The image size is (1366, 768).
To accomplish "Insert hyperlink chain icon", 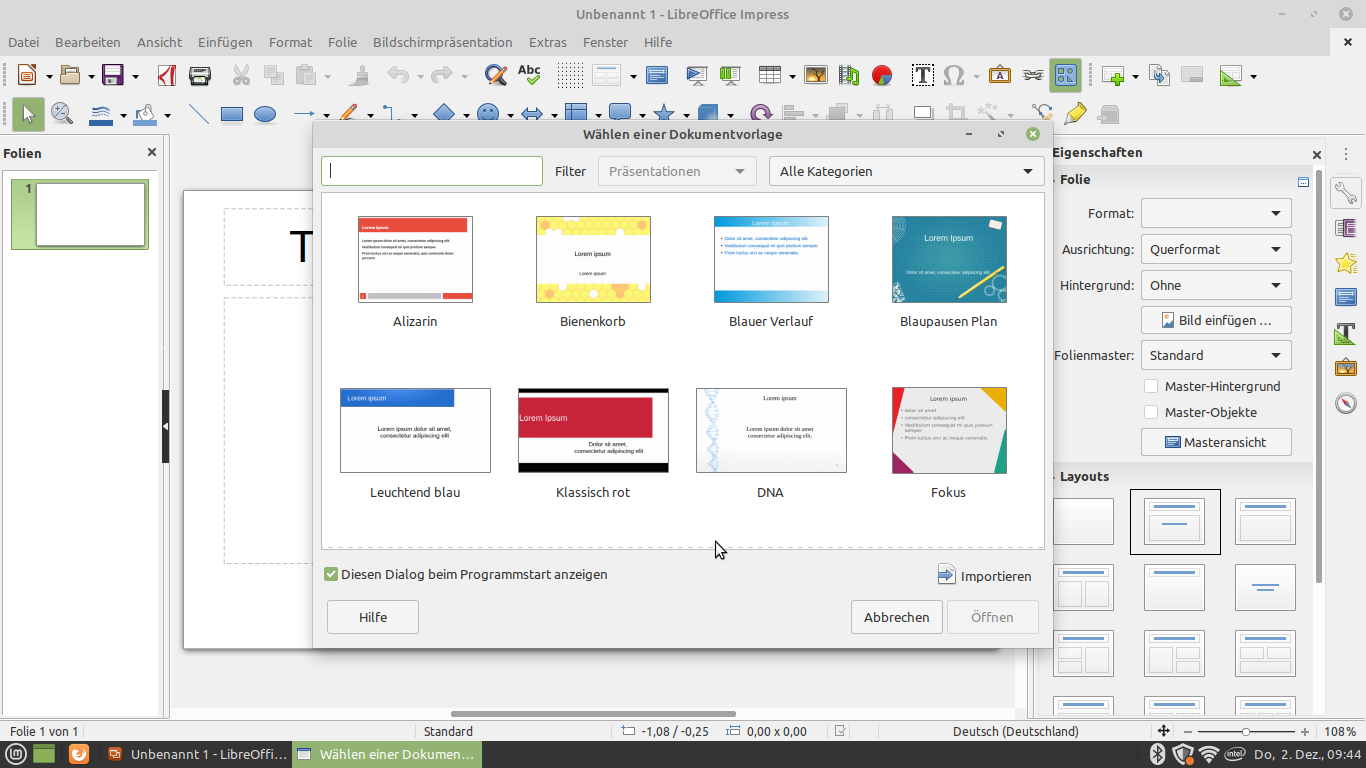I will pyautogui.click(x=1032, y=75).
